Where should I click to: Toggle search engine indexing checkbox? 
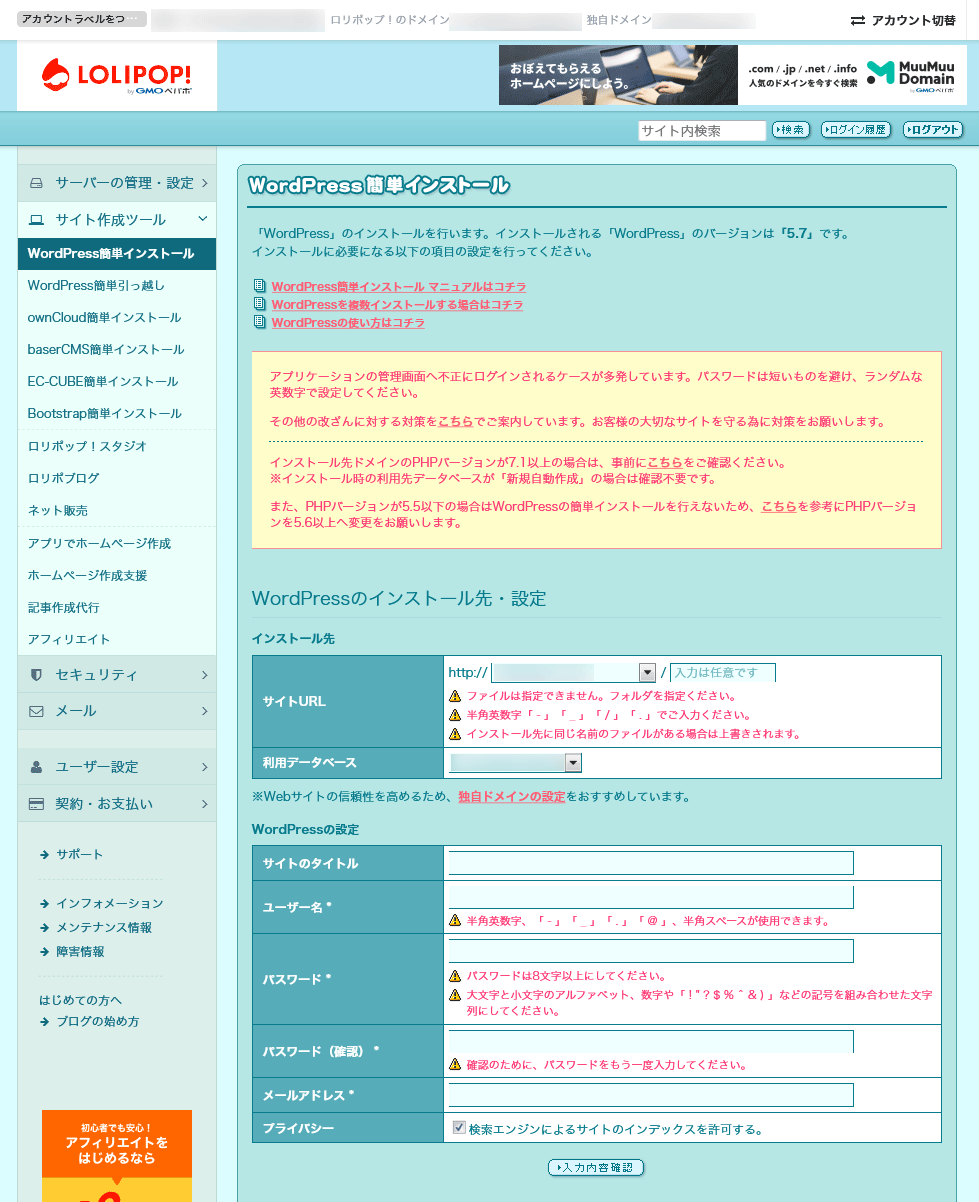(x=459, y=1128)
